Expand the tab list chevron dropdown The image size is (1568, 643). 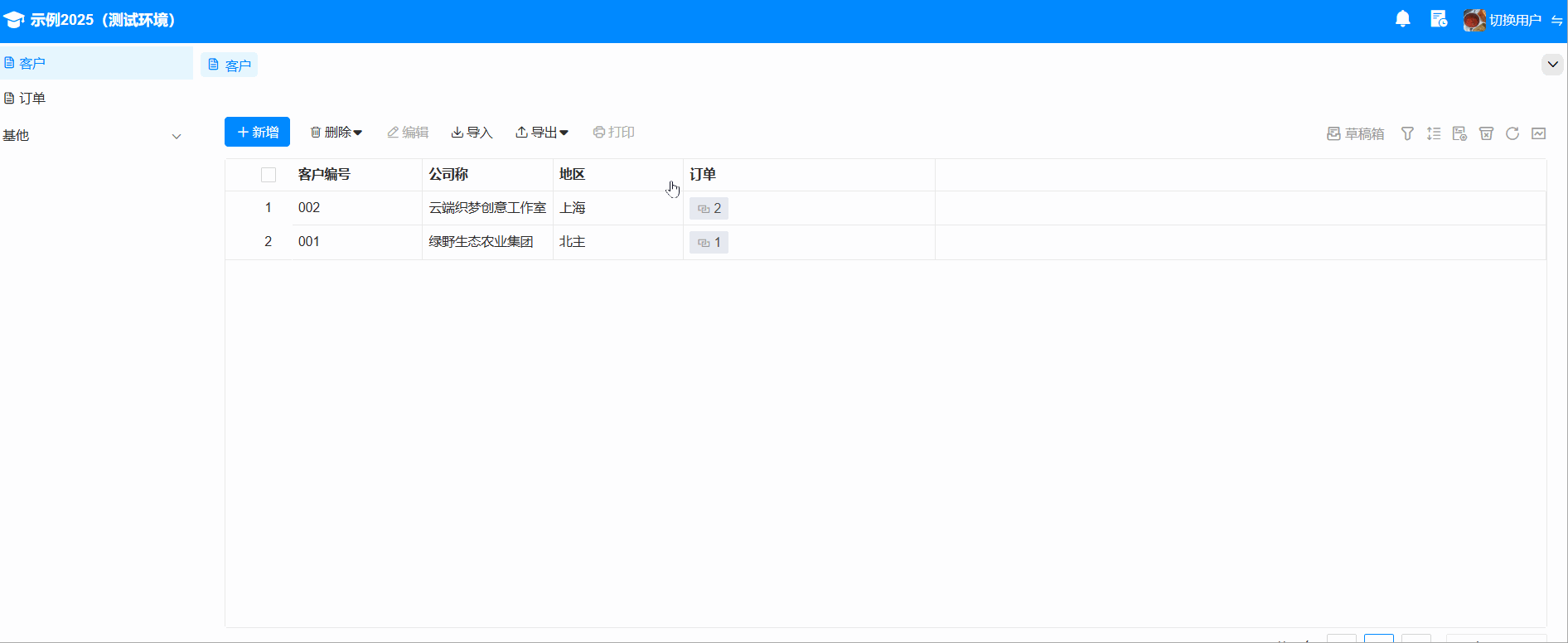pyautogui.click(x=1552, y=64)
